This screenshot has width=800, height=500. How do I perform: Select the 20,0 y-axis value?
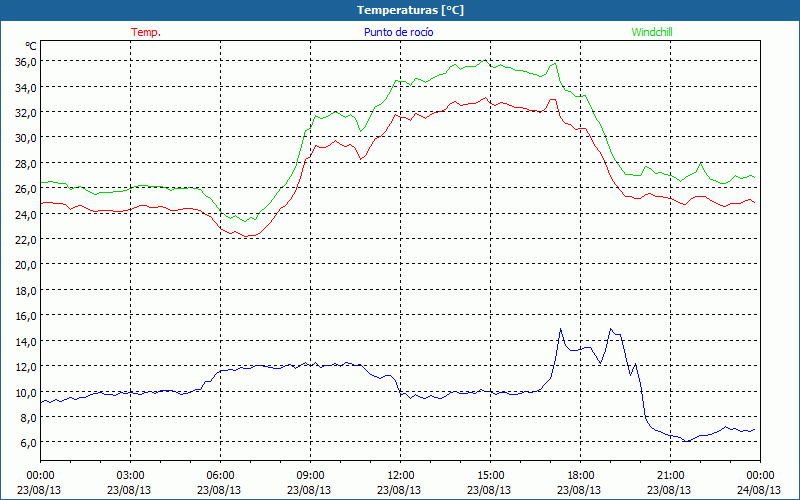coord(27,265)
